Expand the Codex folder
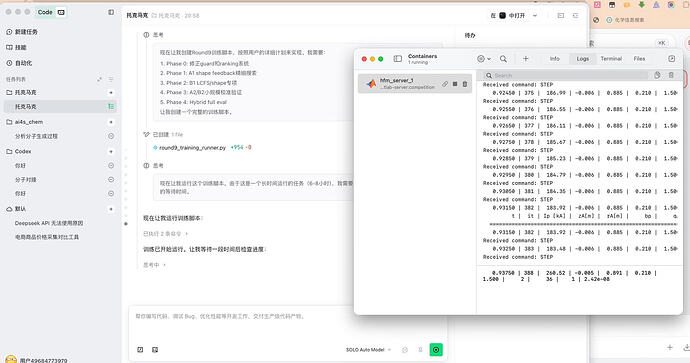 click(x=19, y=151)
